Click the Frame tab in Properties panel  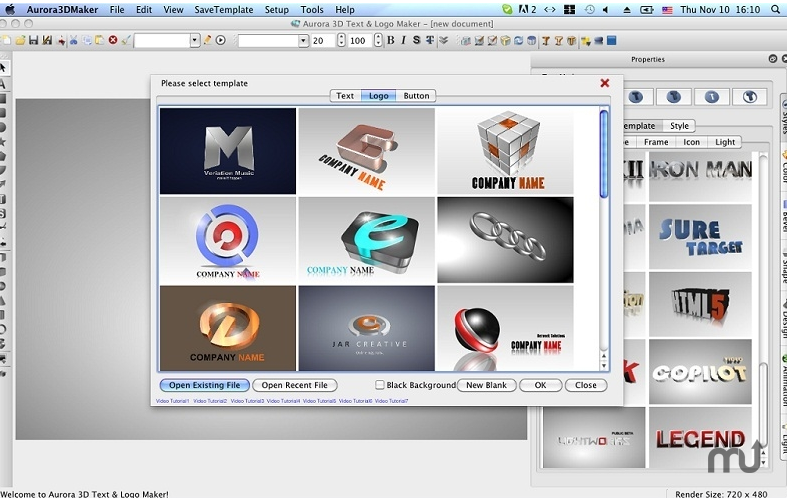(x=656, y=142)
